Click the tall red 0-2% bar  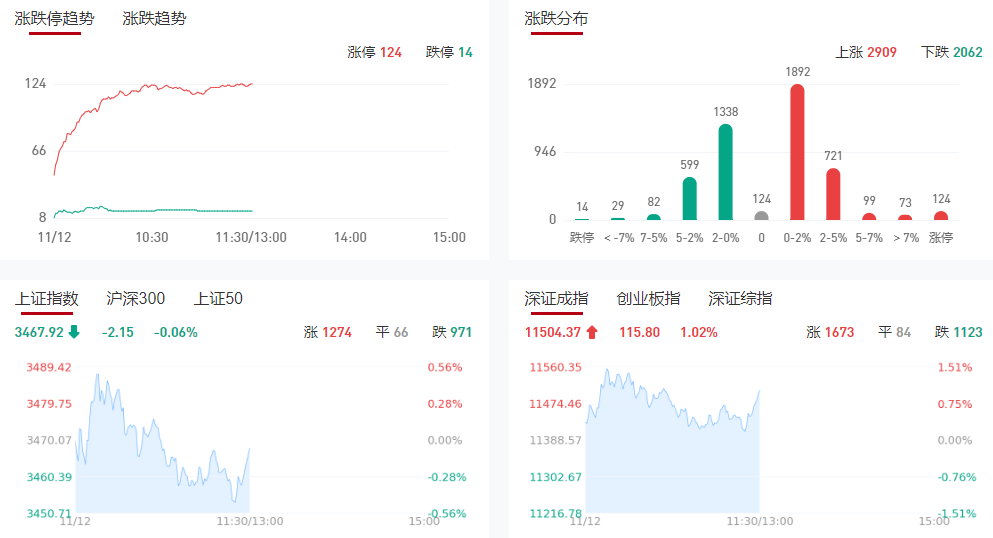tap(797, 152)
